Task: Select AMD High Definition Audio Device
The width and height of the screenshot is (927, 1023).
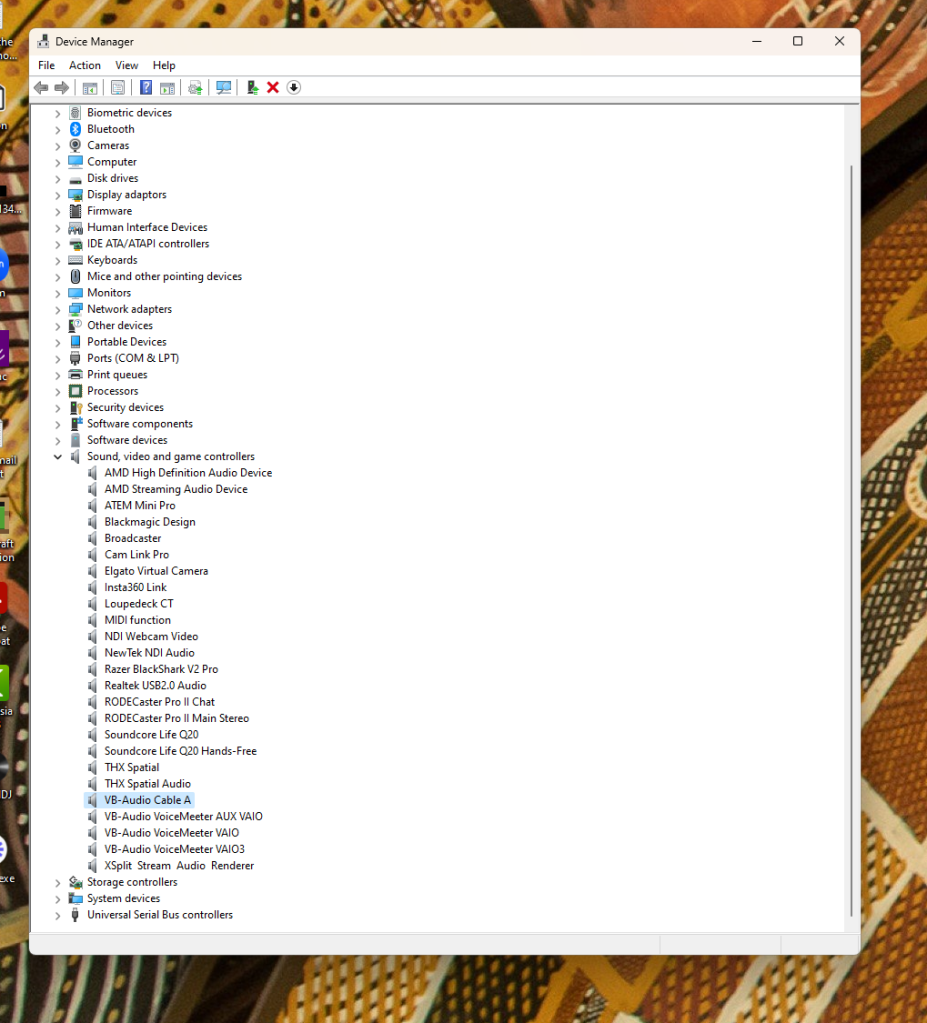Action: [x=188, y=472]
